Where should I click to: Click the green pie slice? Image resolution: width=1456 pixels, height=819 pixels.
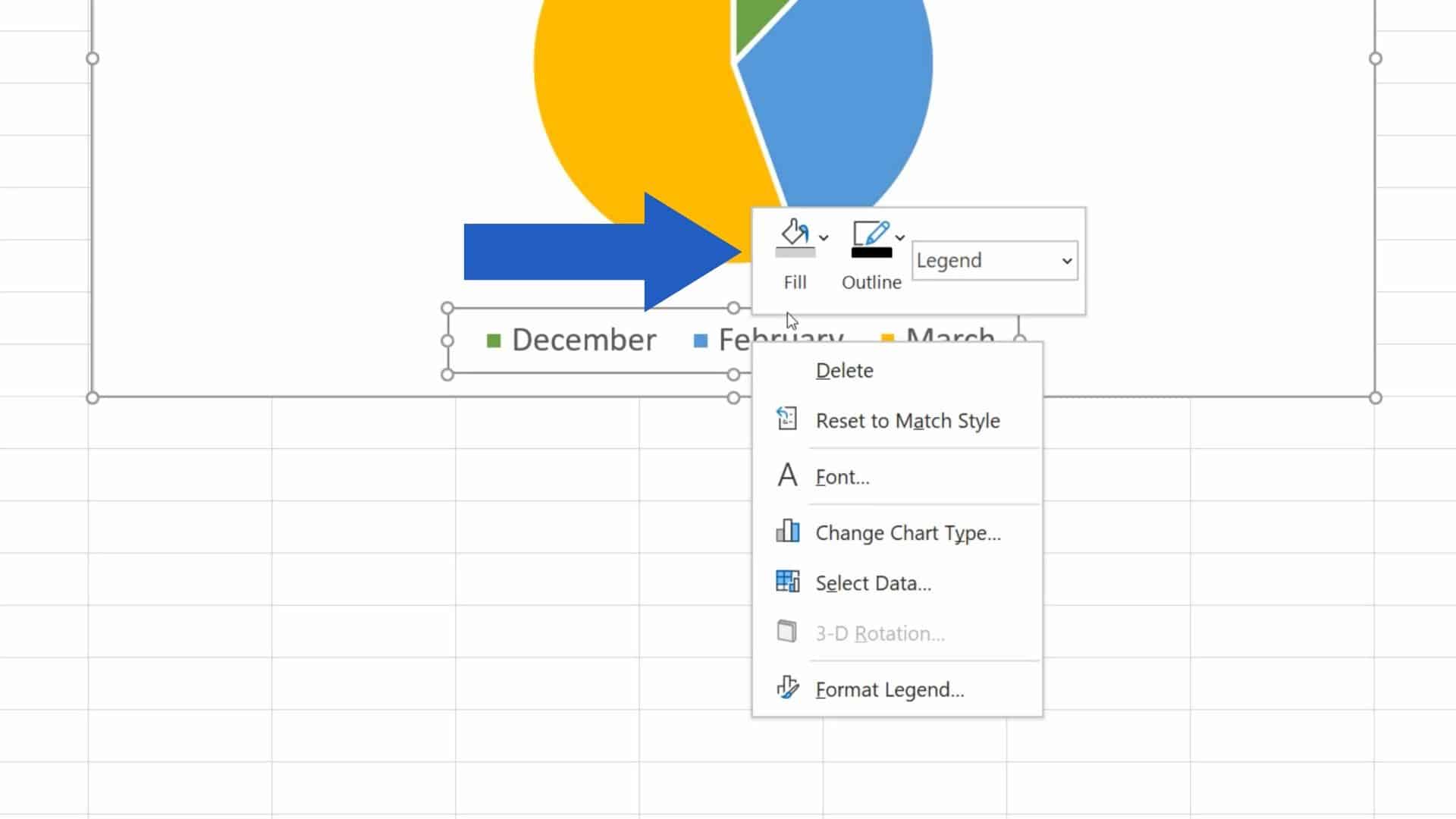755,19
